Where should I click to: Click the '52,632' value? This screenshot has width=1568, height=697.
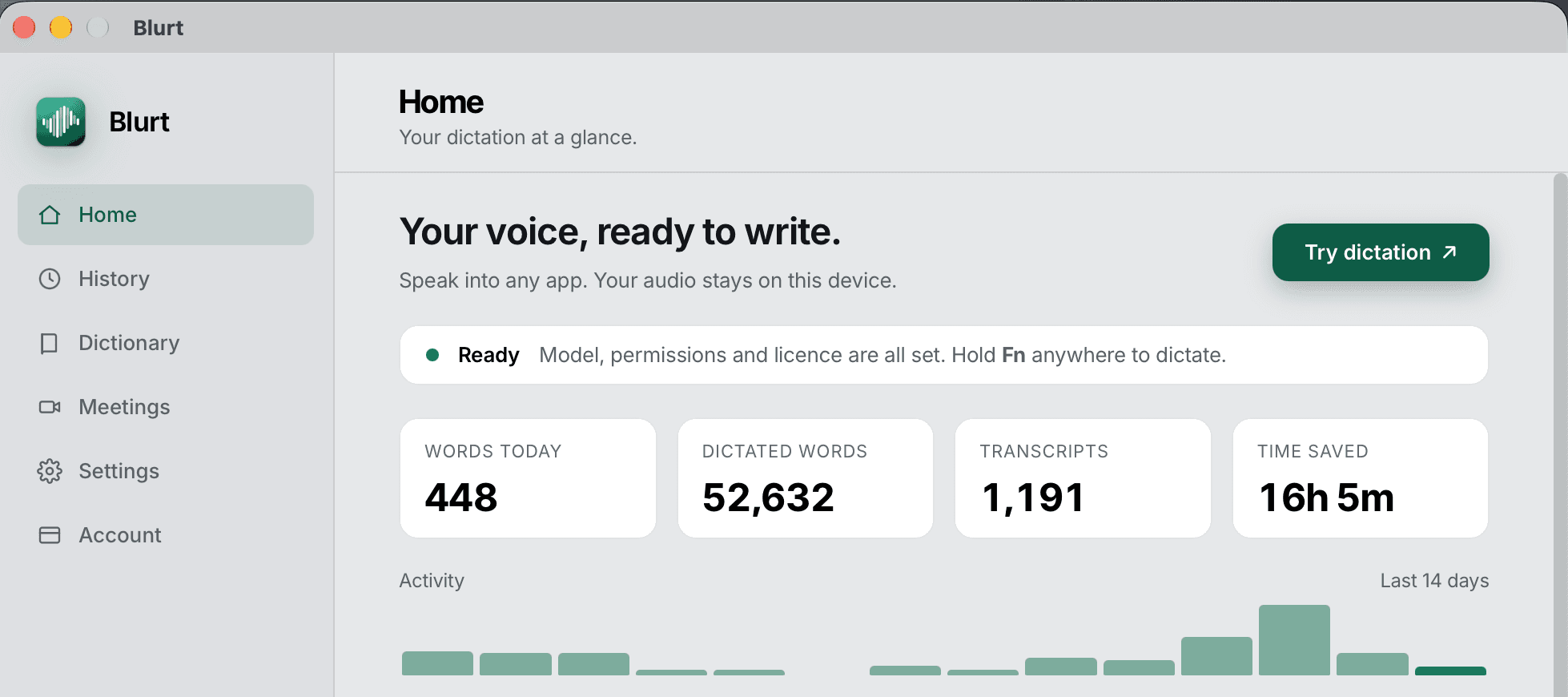click(x=768, y=498)
